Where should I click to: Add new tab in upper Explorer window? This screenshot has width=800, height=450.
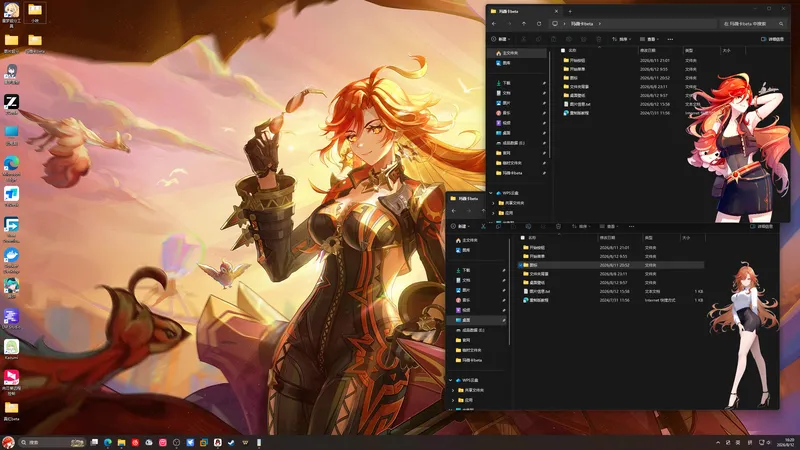click(x=570, y=11)
